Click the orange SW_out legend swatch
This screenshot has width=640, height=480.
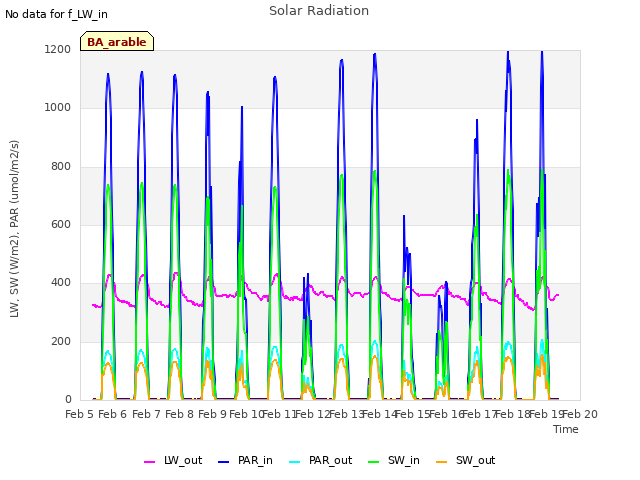tap(442, 462)
